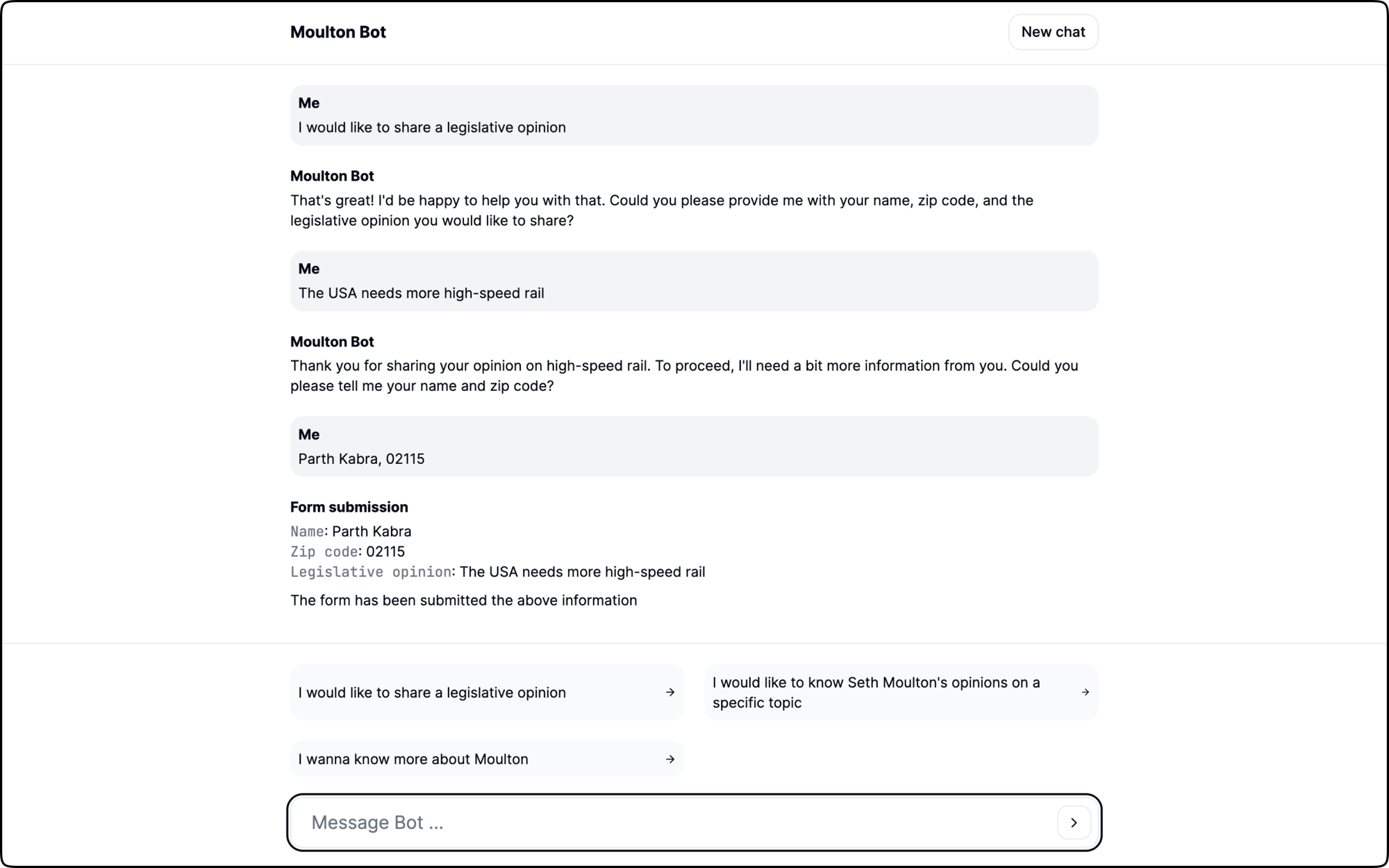Click the Legislative opinion line in the form
This screenshot has width=1389, height=868.
[497, 571]
